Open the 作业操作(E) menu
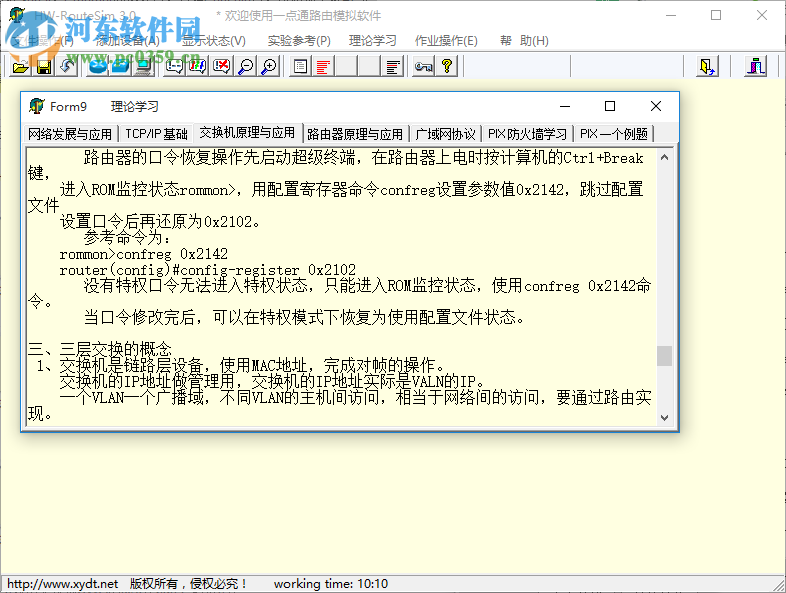This screenshot has width=786, height=593. tap(446, 41)
